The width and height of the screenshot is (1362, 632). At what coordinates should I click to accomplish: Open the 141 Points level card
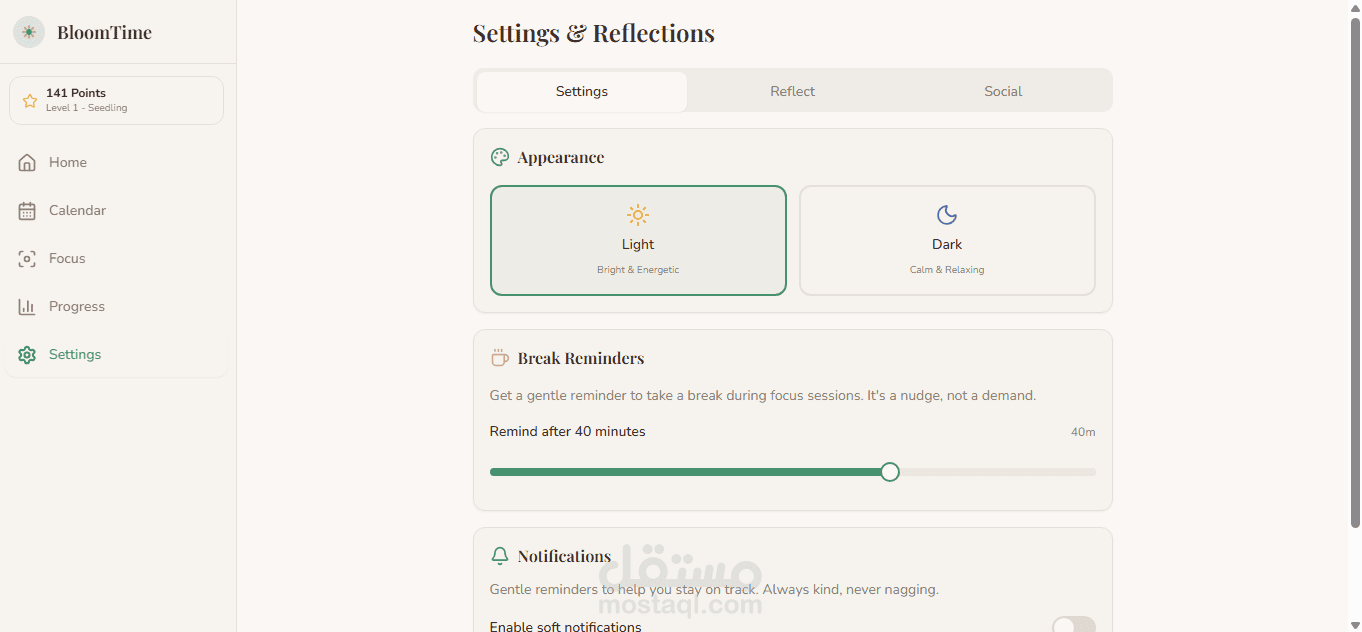116,100
